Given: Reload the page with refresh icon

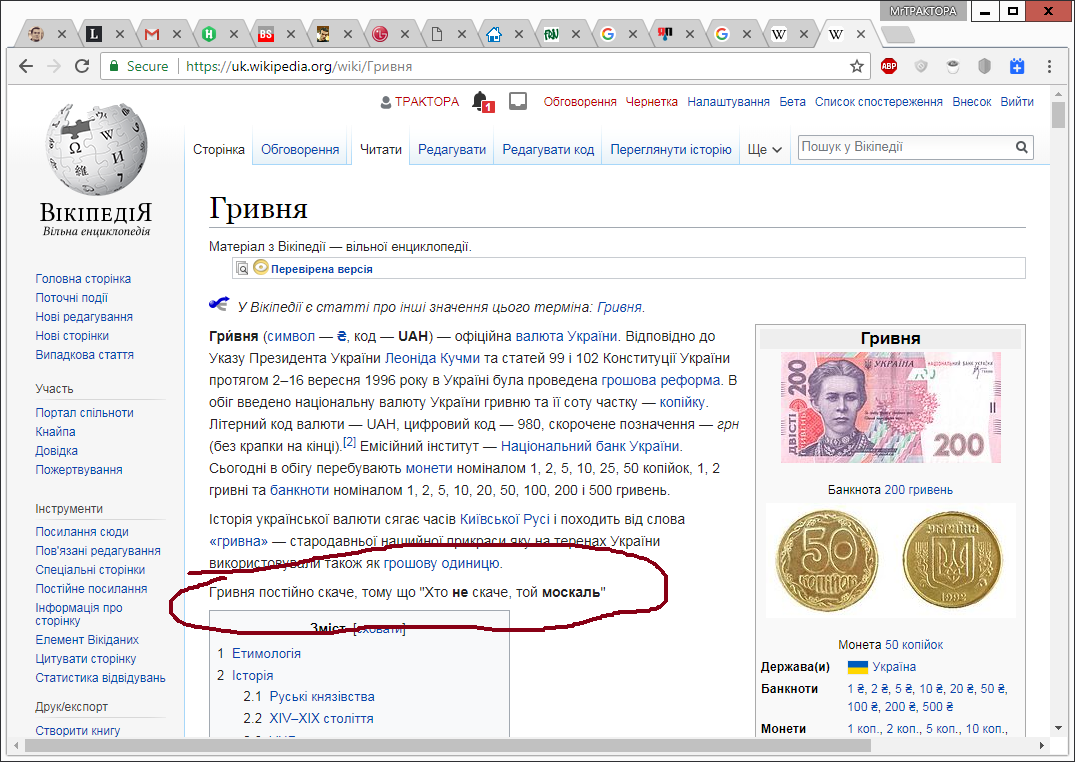Looking at the screenshot, I should pos(82,67).
